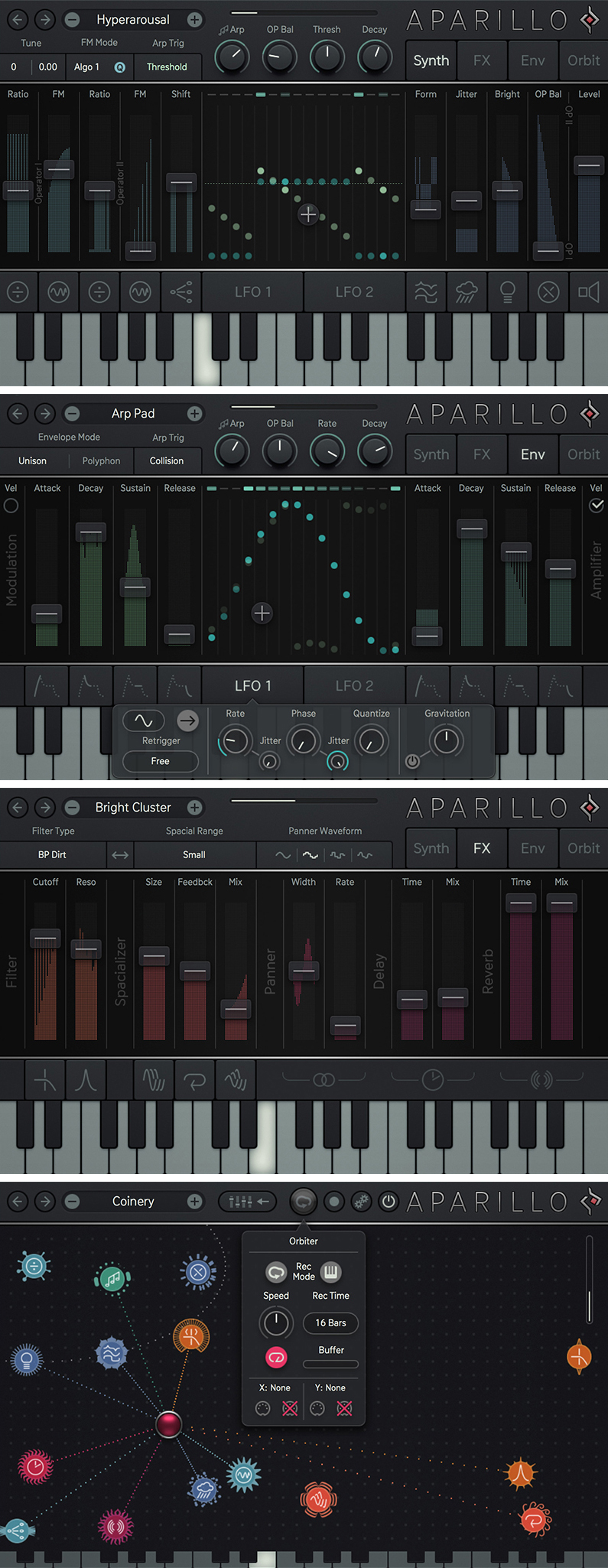Select Unison envelope mode in Arp Pad
Viewport: 608px width, 1568px height.
tap(32, 460)
